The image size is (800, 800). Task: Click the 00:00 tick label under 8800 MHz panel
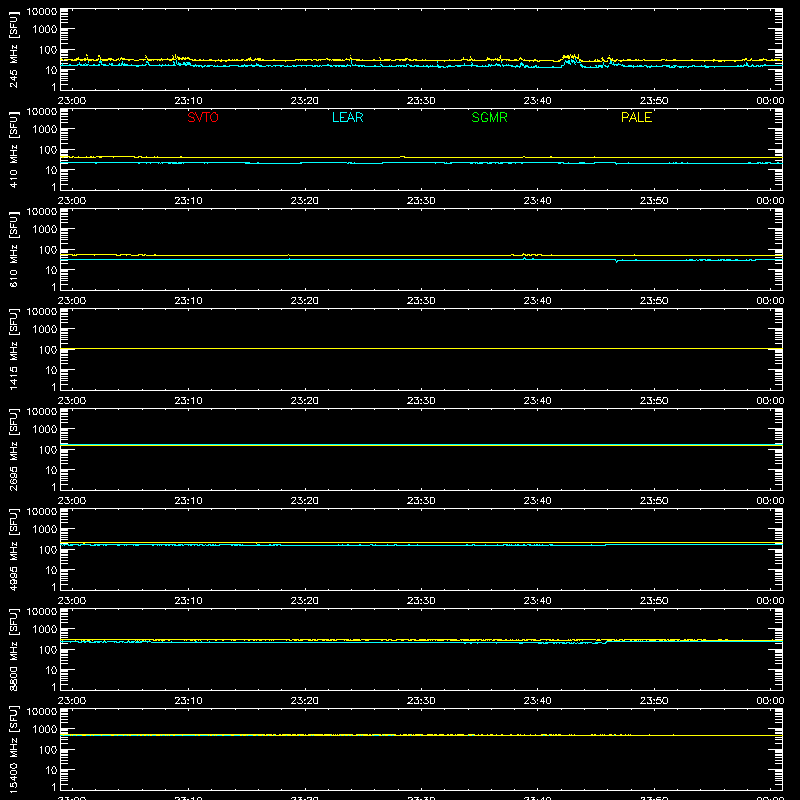[770, 701]
